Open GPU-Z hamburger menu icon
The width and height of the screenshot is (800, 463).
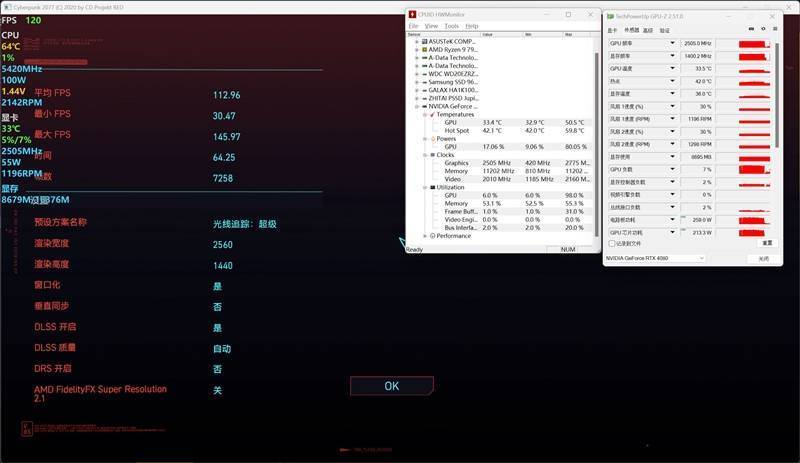(775, 29)
